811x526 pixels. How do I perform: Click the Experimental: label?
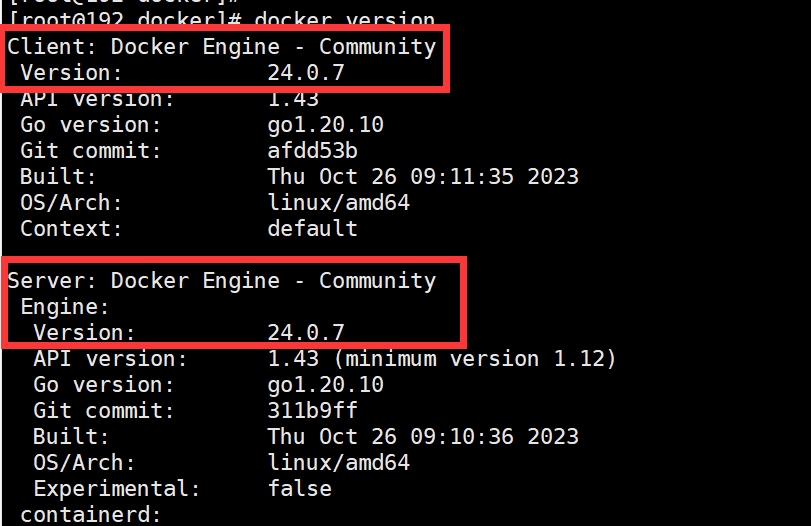tap(117, 489)
